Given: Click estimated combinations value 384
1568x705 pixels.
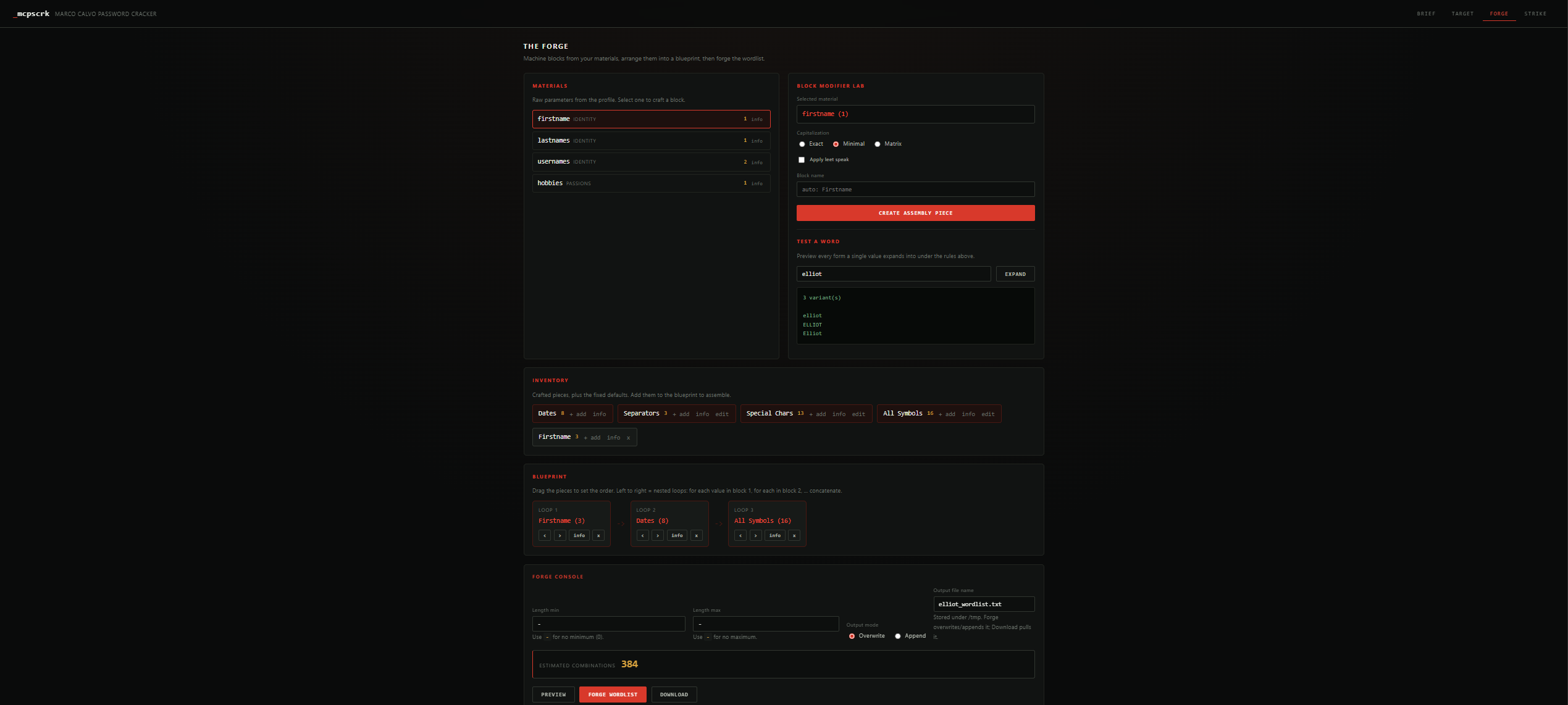Looking at the screenshot, I should (629, 664).
